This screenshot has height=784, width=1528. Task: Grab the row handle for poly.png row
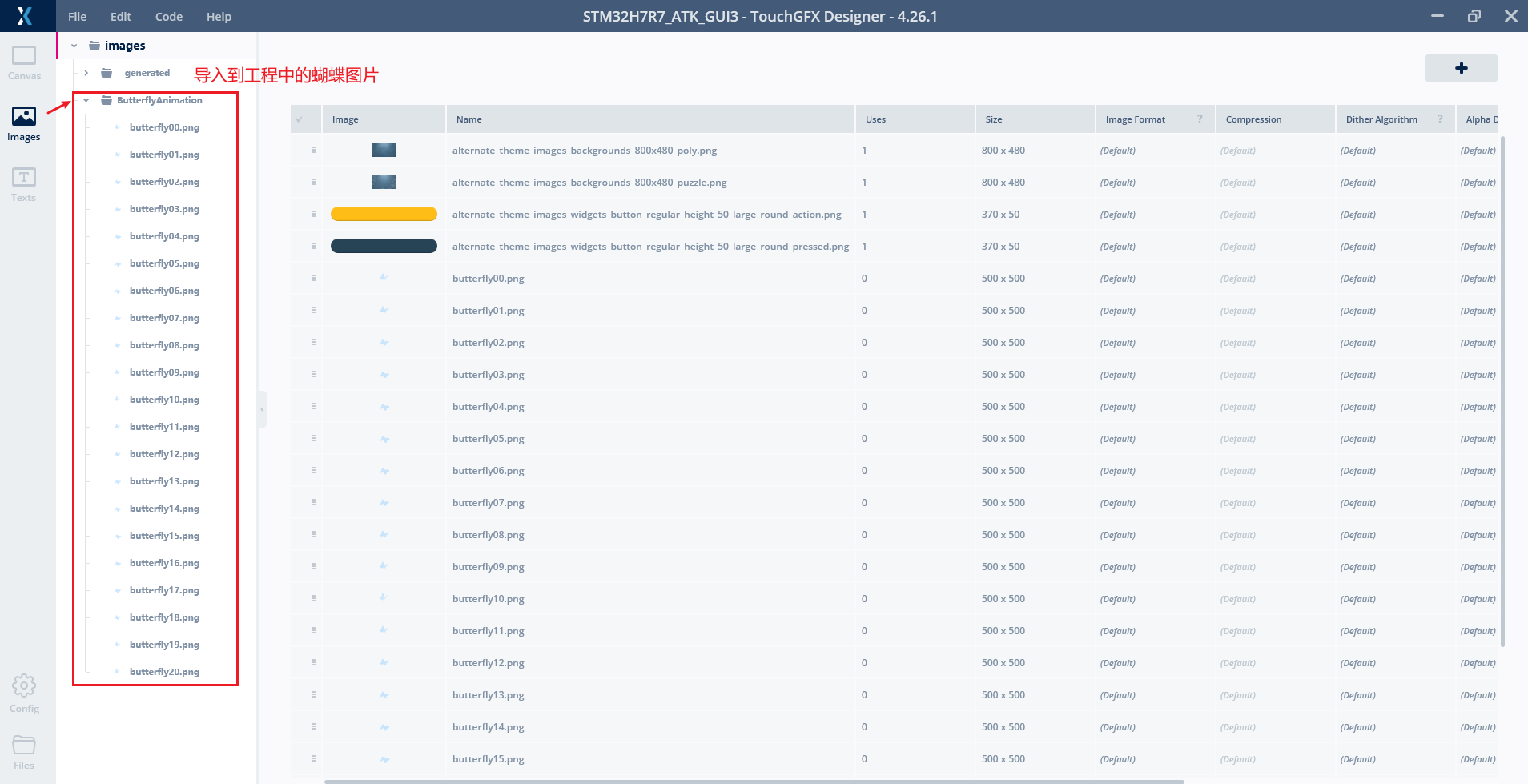[313, 150]
